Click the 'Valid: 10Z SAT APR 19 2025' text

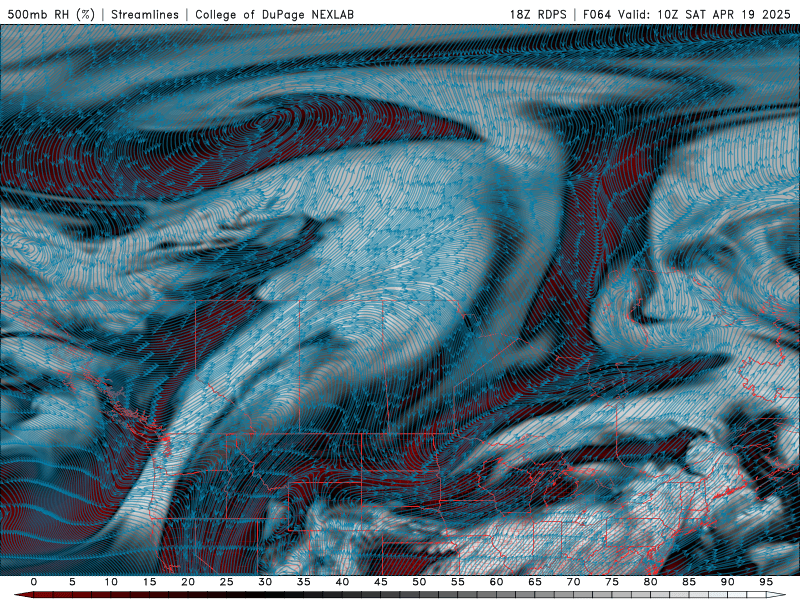click(705, 14)
